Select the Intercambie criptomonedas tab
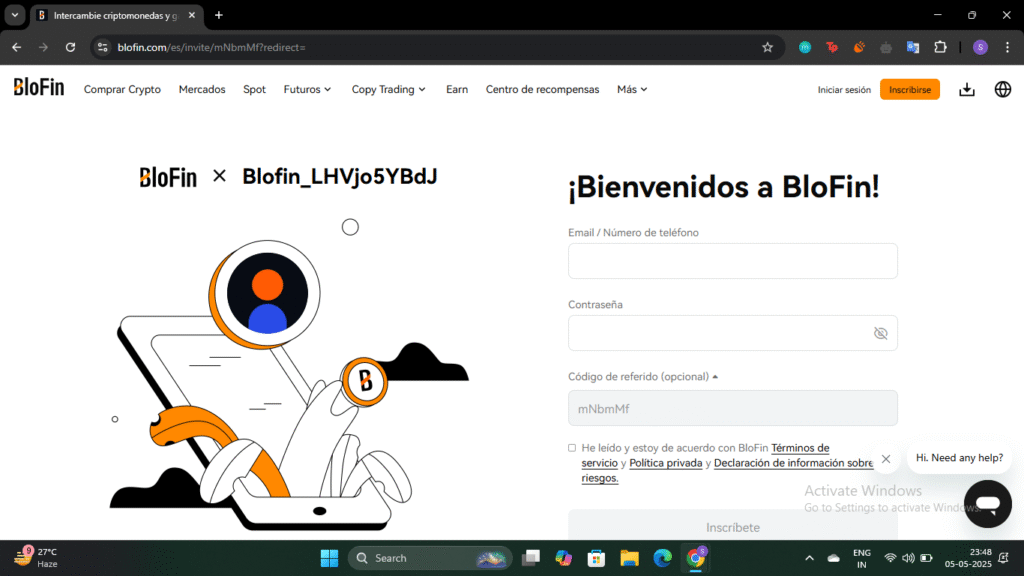The image size is (1024, 576). 114,15
